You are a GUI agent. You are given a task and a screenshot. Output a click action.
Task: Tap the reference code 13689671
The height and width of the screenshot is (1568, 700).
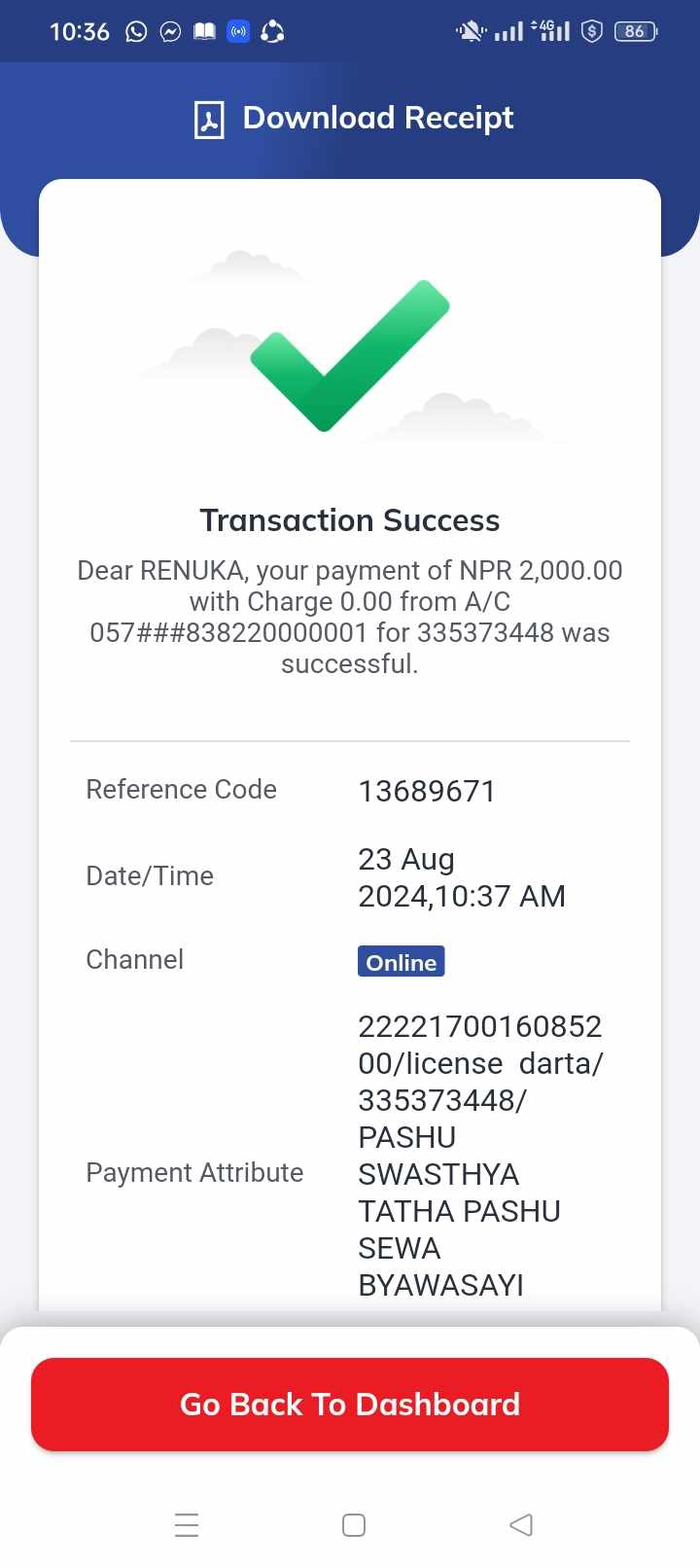(427, 791)
